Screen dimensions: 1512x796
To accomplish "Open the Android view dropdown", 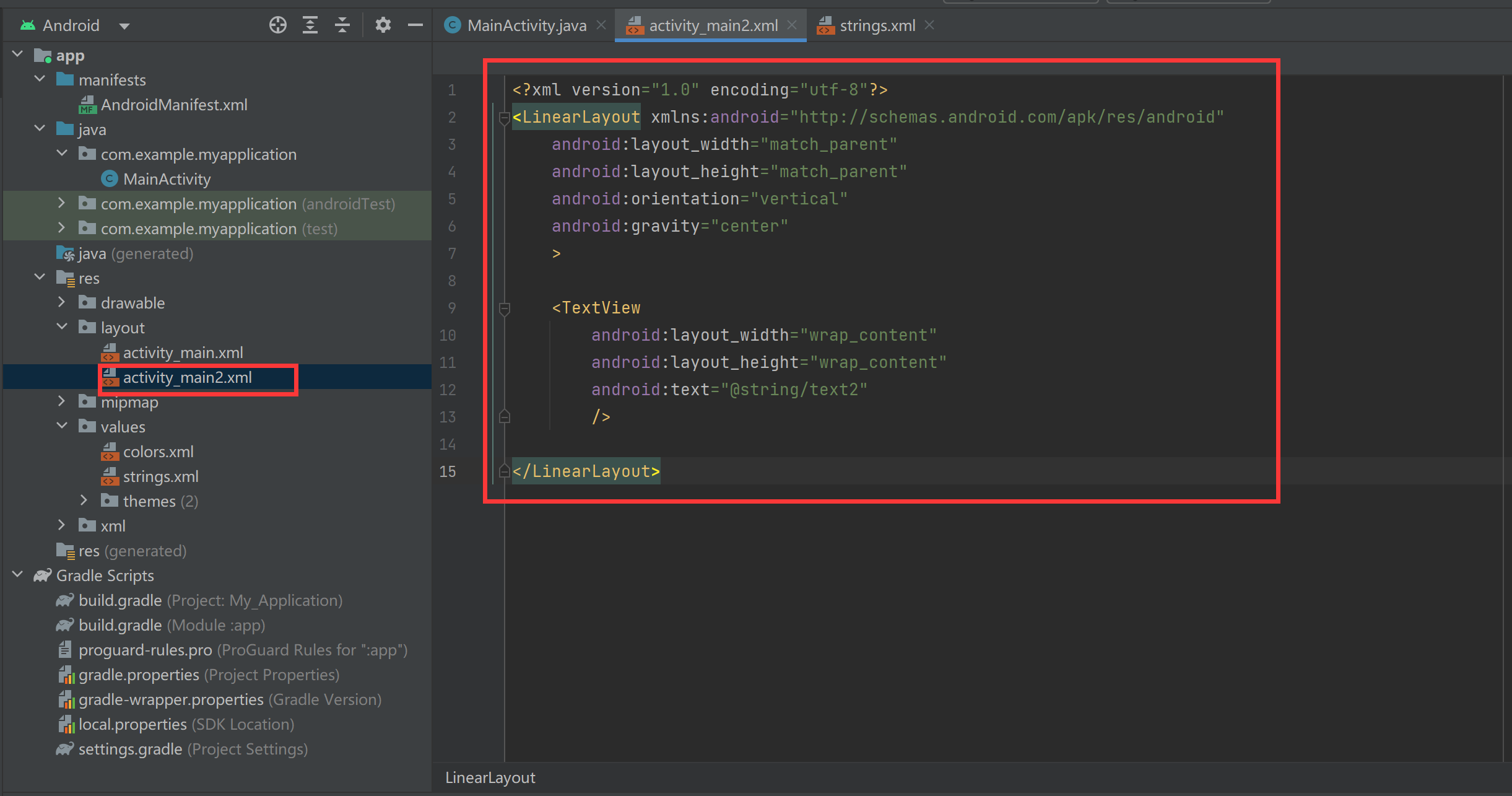I will tap(124, 26).
